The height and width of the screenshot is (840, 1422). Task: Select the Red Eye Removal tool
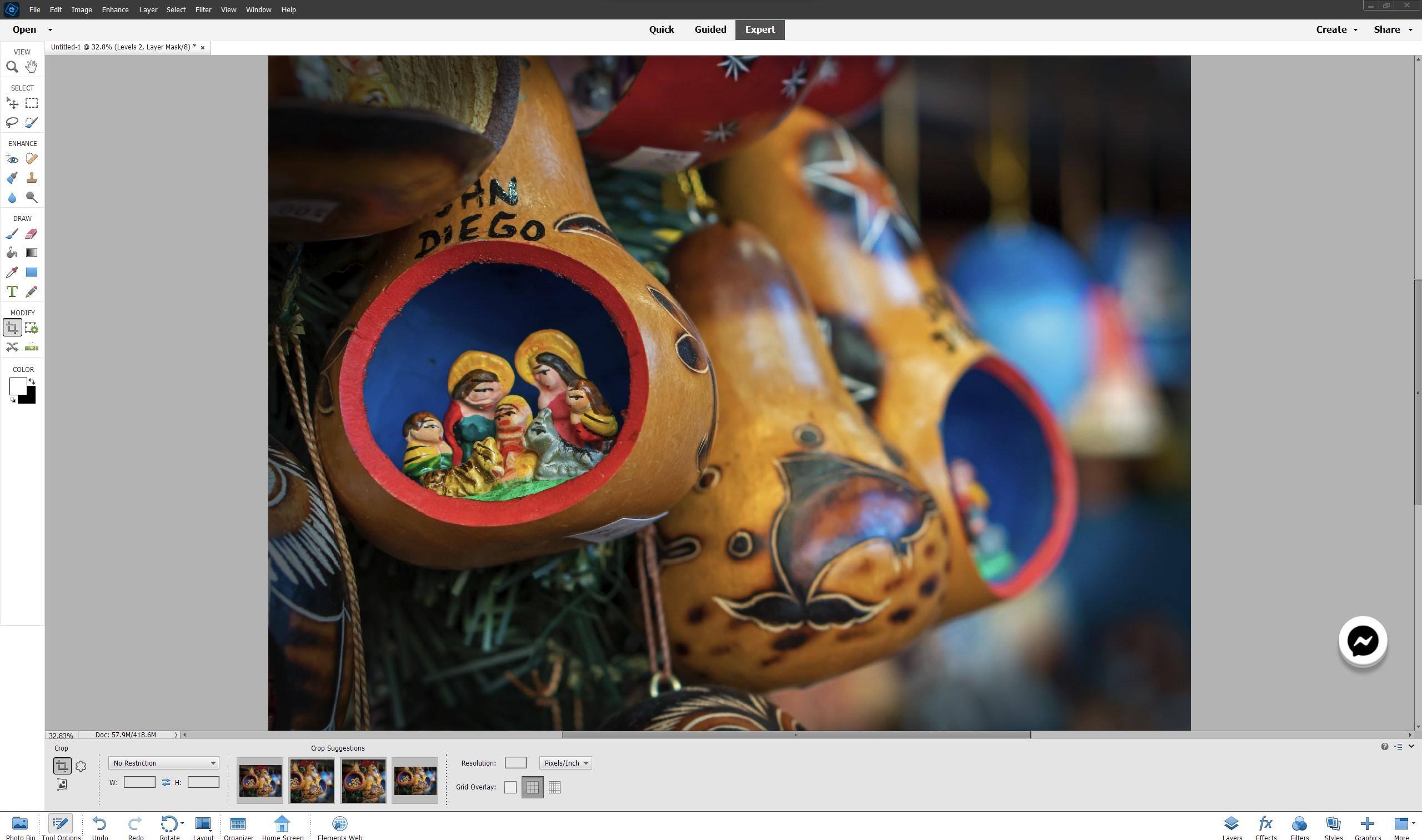12,159
